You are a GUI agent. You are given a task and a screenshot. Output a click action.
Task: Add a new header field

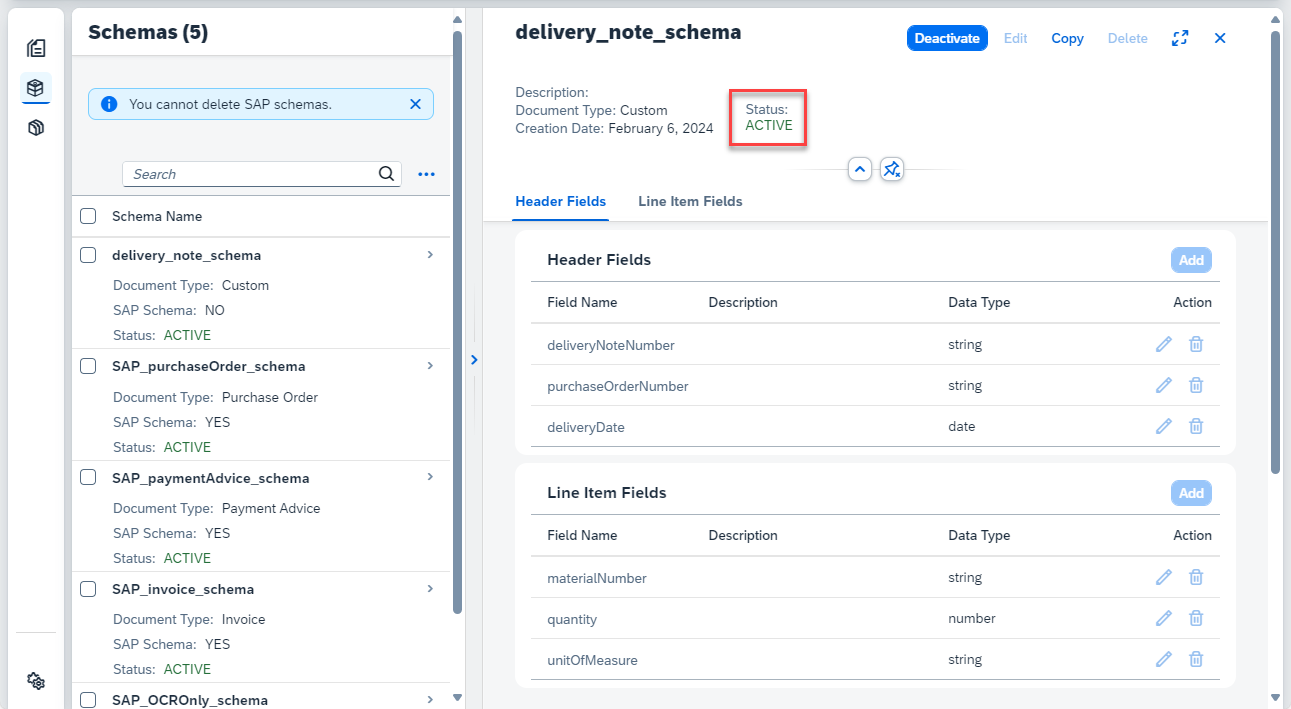click(1191, 260)
